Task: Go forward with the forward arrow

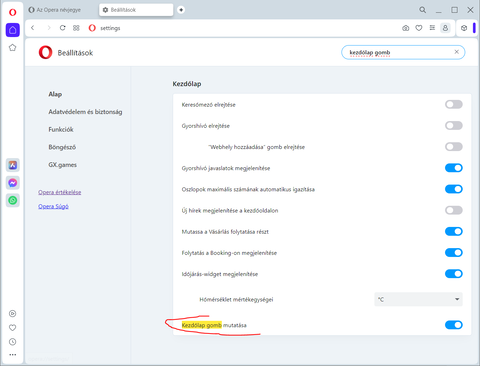Action: [49, 28]
